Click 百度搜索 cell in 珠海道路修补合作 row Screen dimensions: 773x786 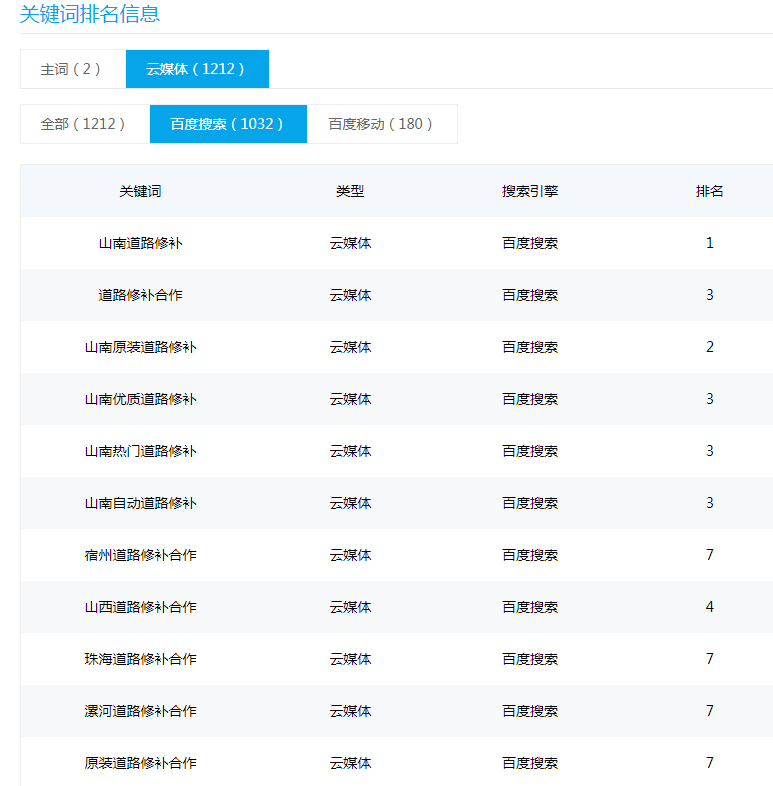tap(530, 659)
